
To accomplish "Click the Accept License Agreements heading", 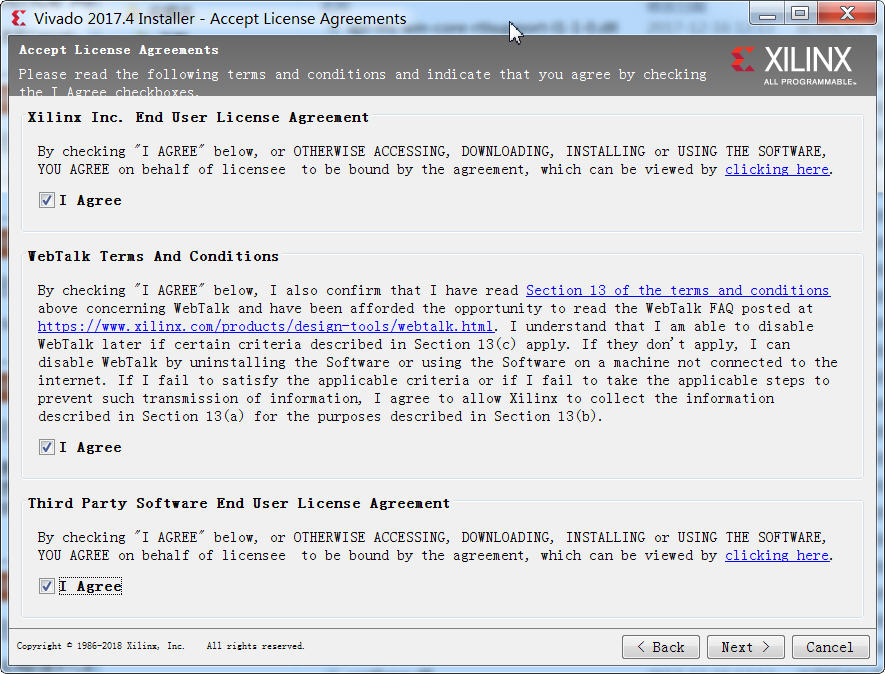I will tap(119, 50).
